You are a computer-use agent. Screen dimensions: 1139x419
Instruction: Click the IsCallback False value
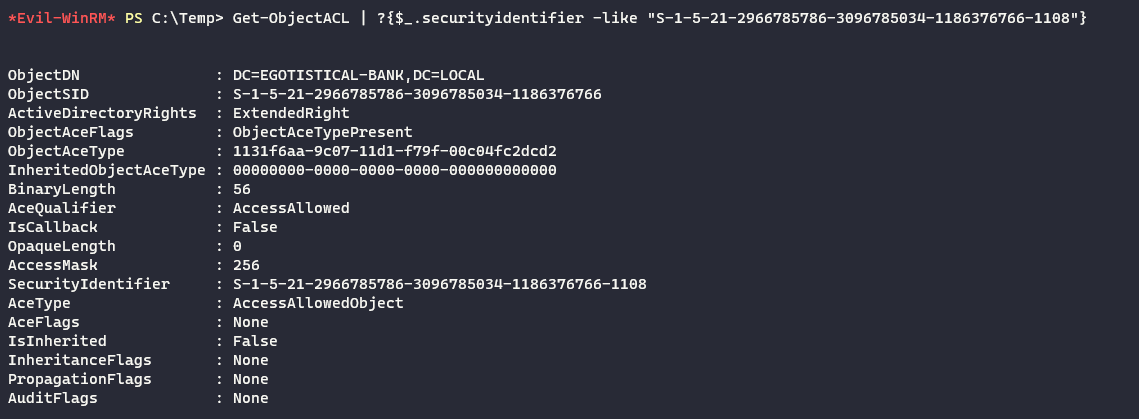click(255, 227)
